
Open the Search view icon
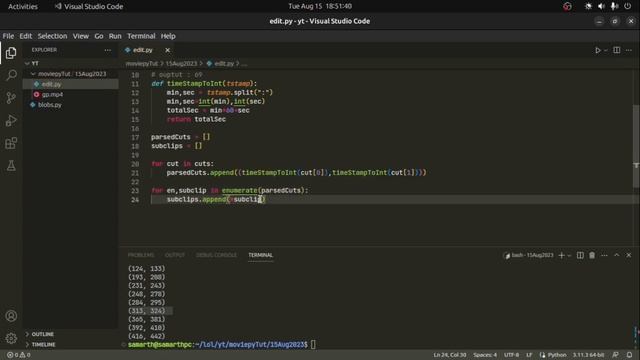click(11, 75)
